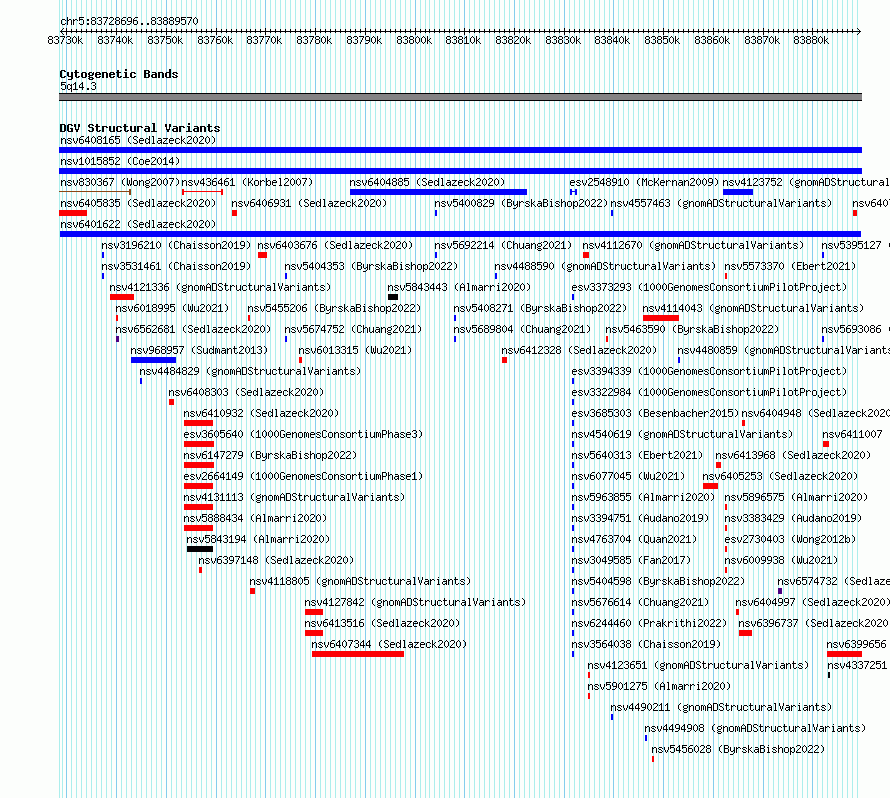Click nsv5408271 (ByrskaBishop2022) label
Image resolution: width=890 pixels, height=798 pixels.
(x=540, y=308)
